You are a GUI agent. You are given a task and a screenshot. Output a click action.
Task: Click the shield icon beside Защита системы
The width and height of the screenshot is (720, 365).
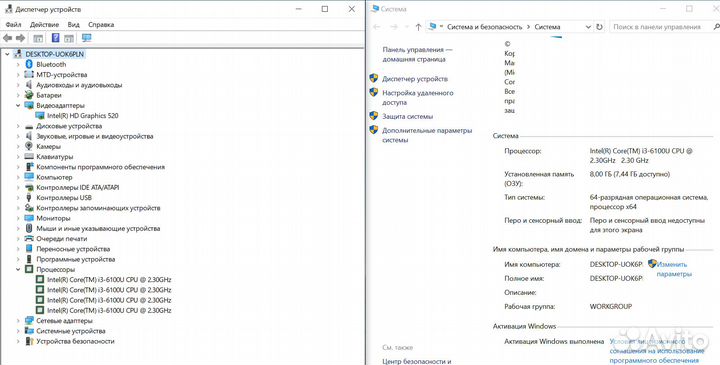(x=374, y=116)
